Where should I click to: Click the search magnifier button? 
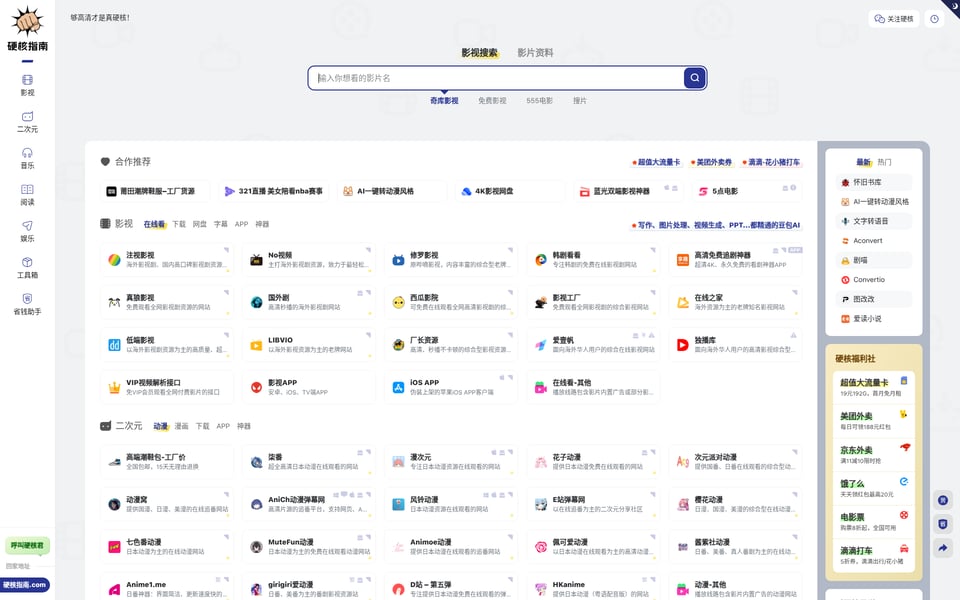[694, 77]
